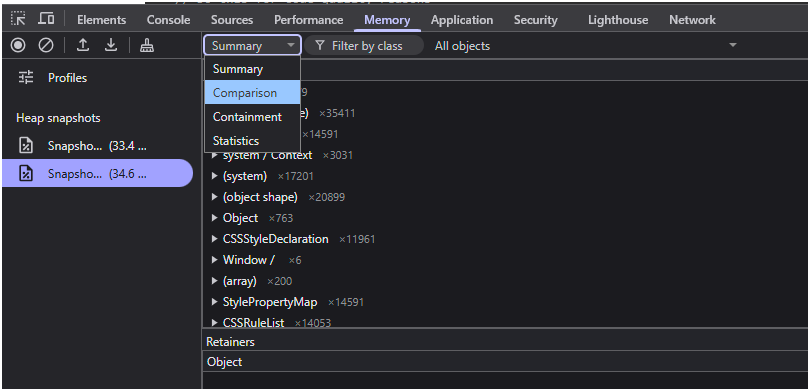Open the Console tab
Viewport: 810px width, 391px height.
(x=168, y=20)
